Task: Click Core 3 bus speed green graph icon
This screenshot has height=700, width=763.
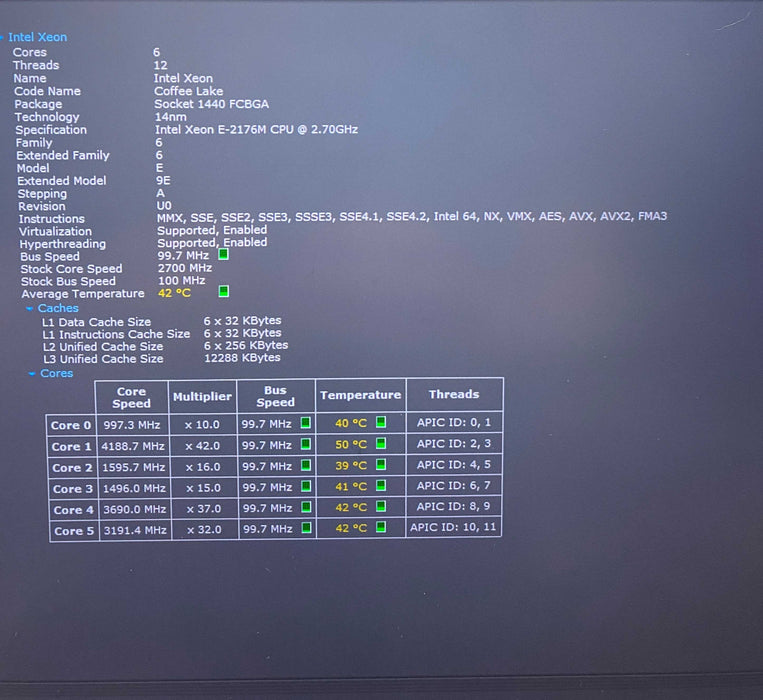Action: [306, 486]
